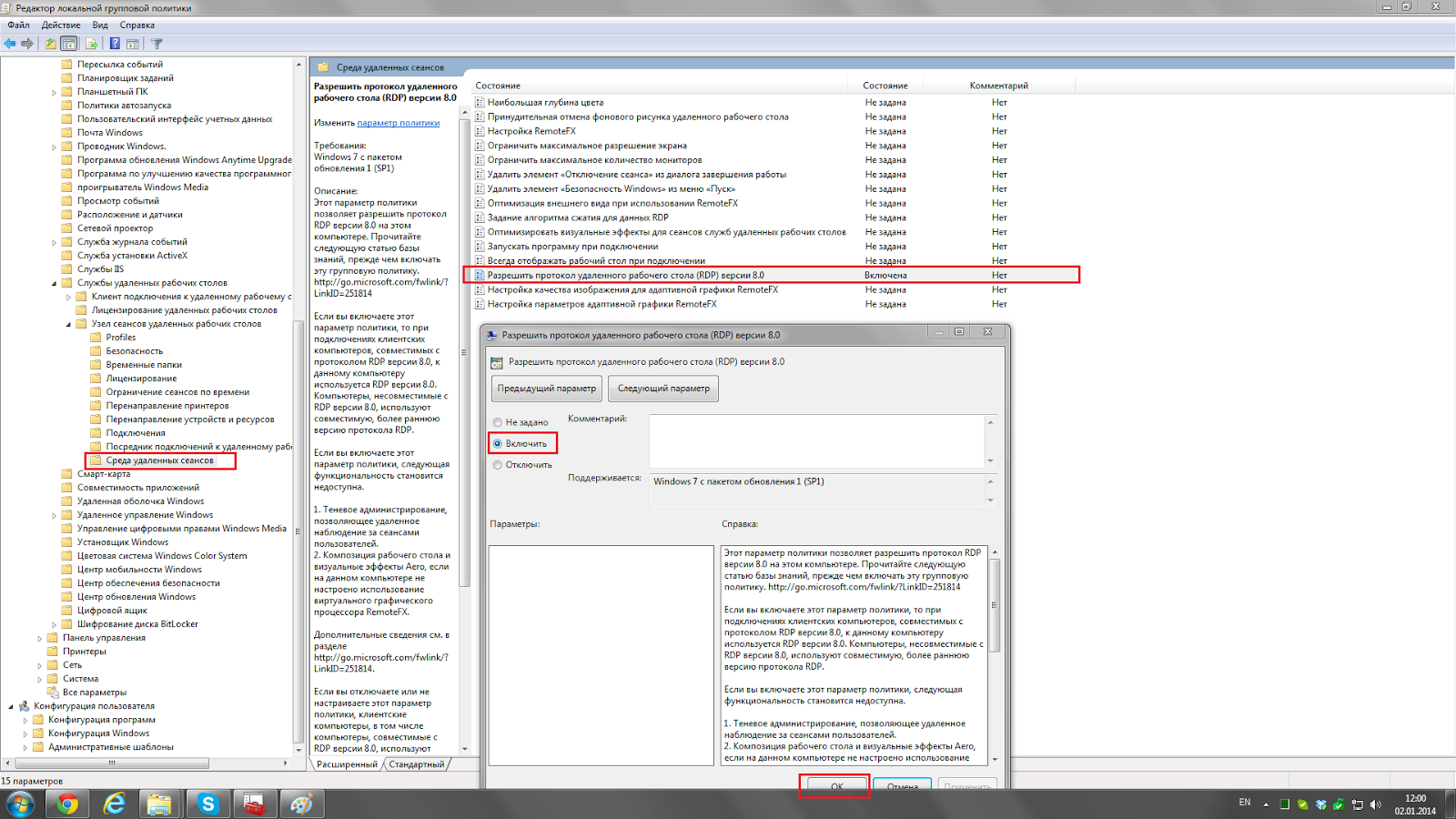Expand the Планшетный ПК tree node
This screenshot has width=1456, height=819.
(54, 92)
